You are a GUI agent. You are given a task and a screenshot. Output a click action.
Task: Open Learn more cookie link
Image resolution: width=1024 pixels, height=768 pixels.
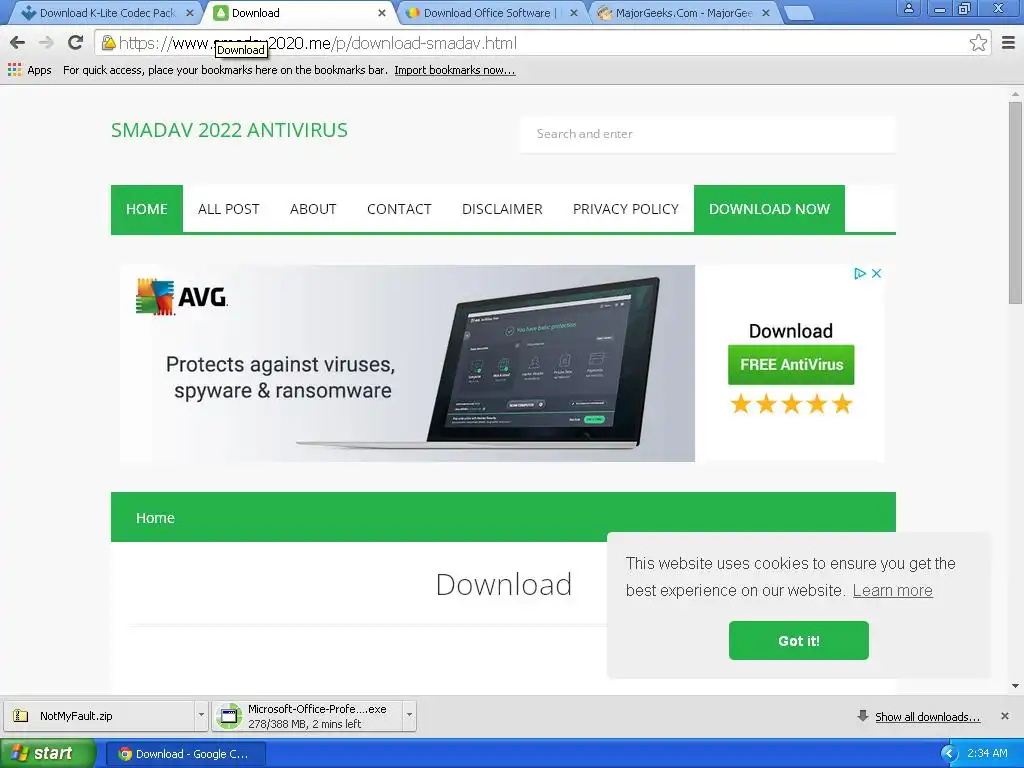892,590
